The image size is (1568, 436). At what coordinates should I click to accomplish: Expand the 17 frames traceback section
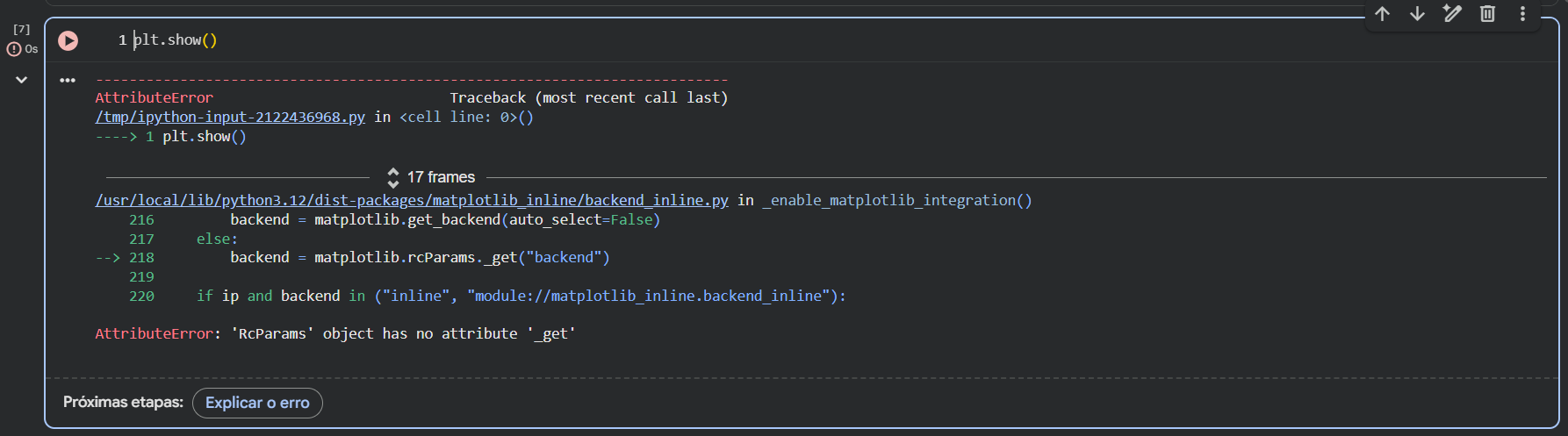[431, 177]
